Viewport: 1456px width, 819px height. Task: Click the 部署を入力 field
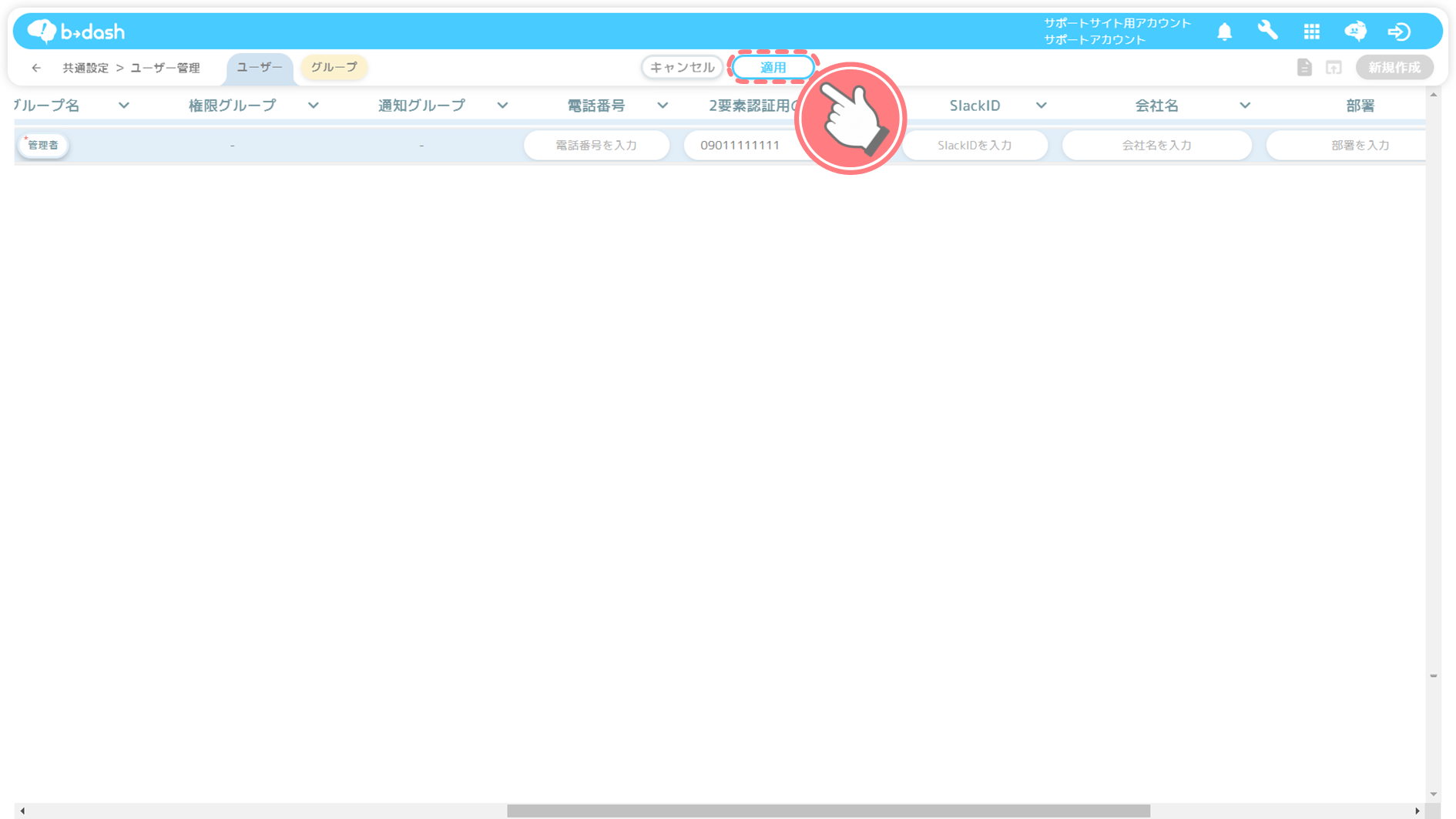point(1347,145)
